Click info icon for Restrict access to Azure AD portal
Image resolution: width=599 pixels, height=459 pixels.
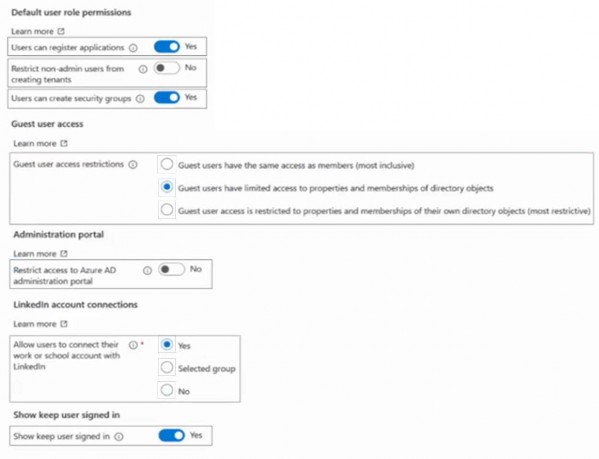[x=147, y=271]
